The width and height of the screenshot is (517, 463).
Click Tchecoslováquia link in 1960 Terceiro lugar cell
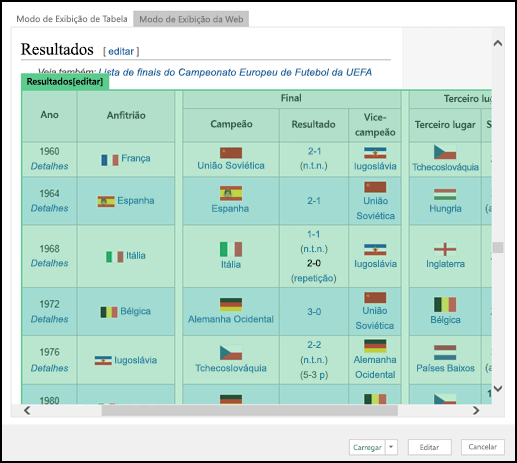click(x=445, y=167)
